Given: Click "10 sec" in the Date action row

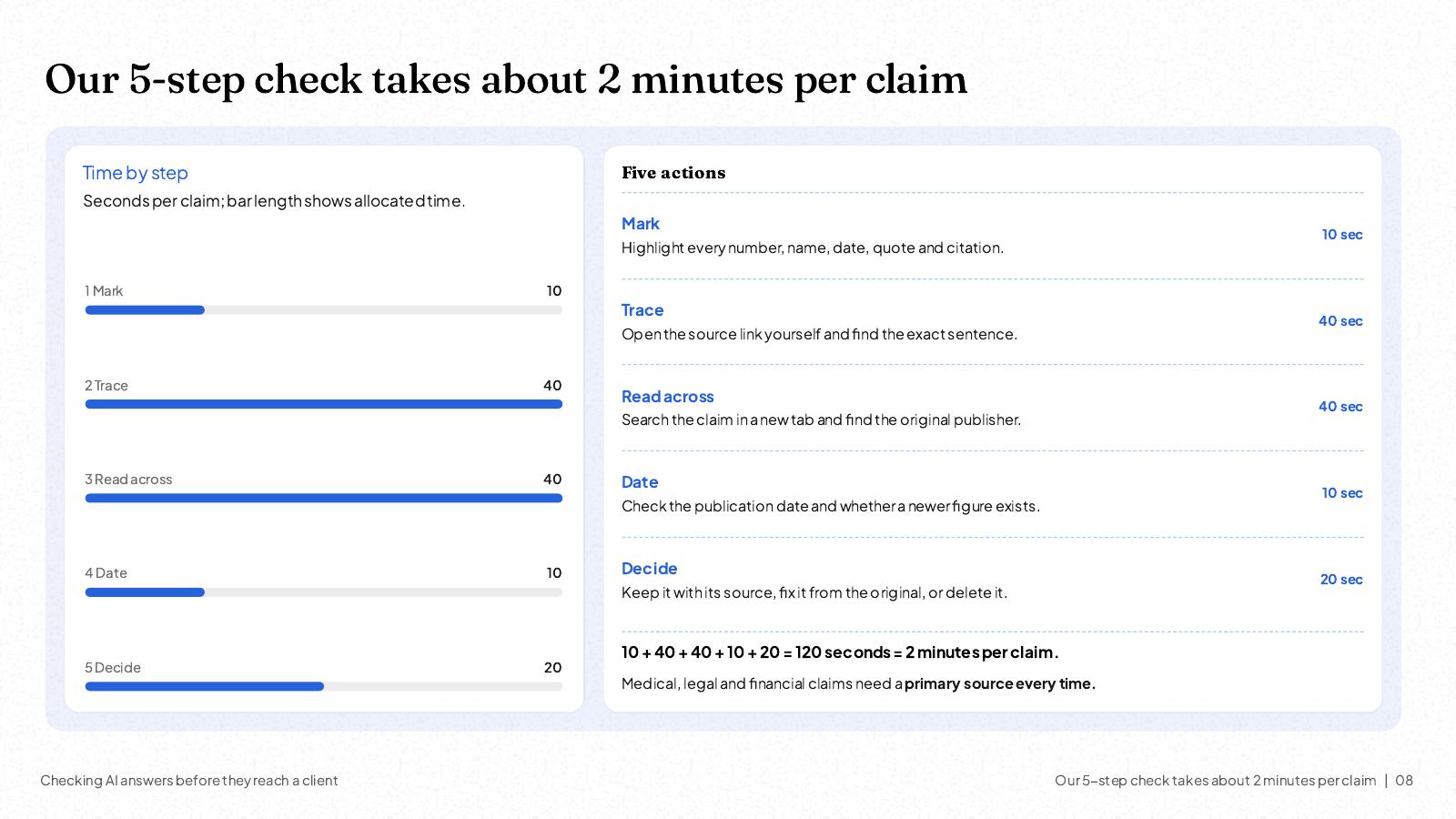Looking at the screenshot, I should [x=1342, y=493].
